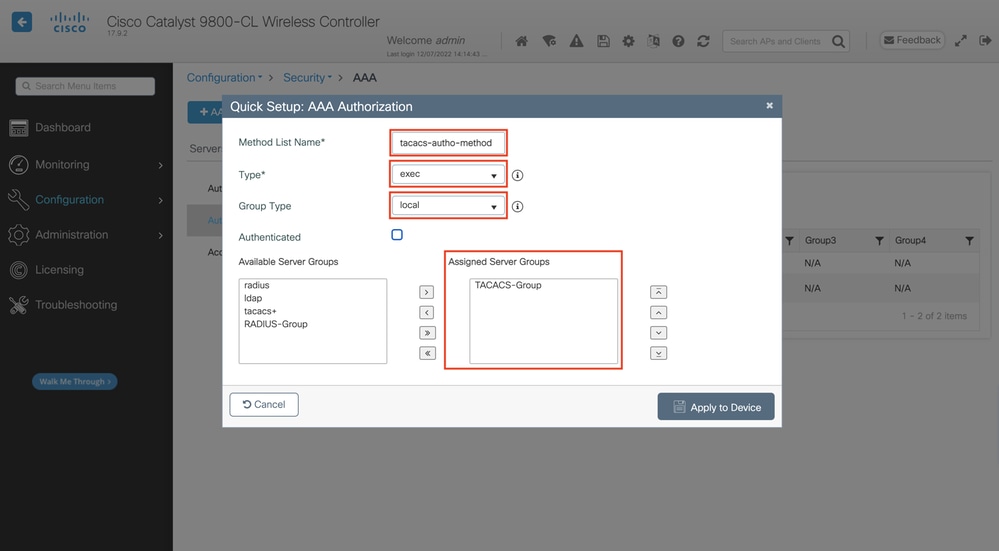
Task: Click the refresh icon in header
Action: point(703,41)
